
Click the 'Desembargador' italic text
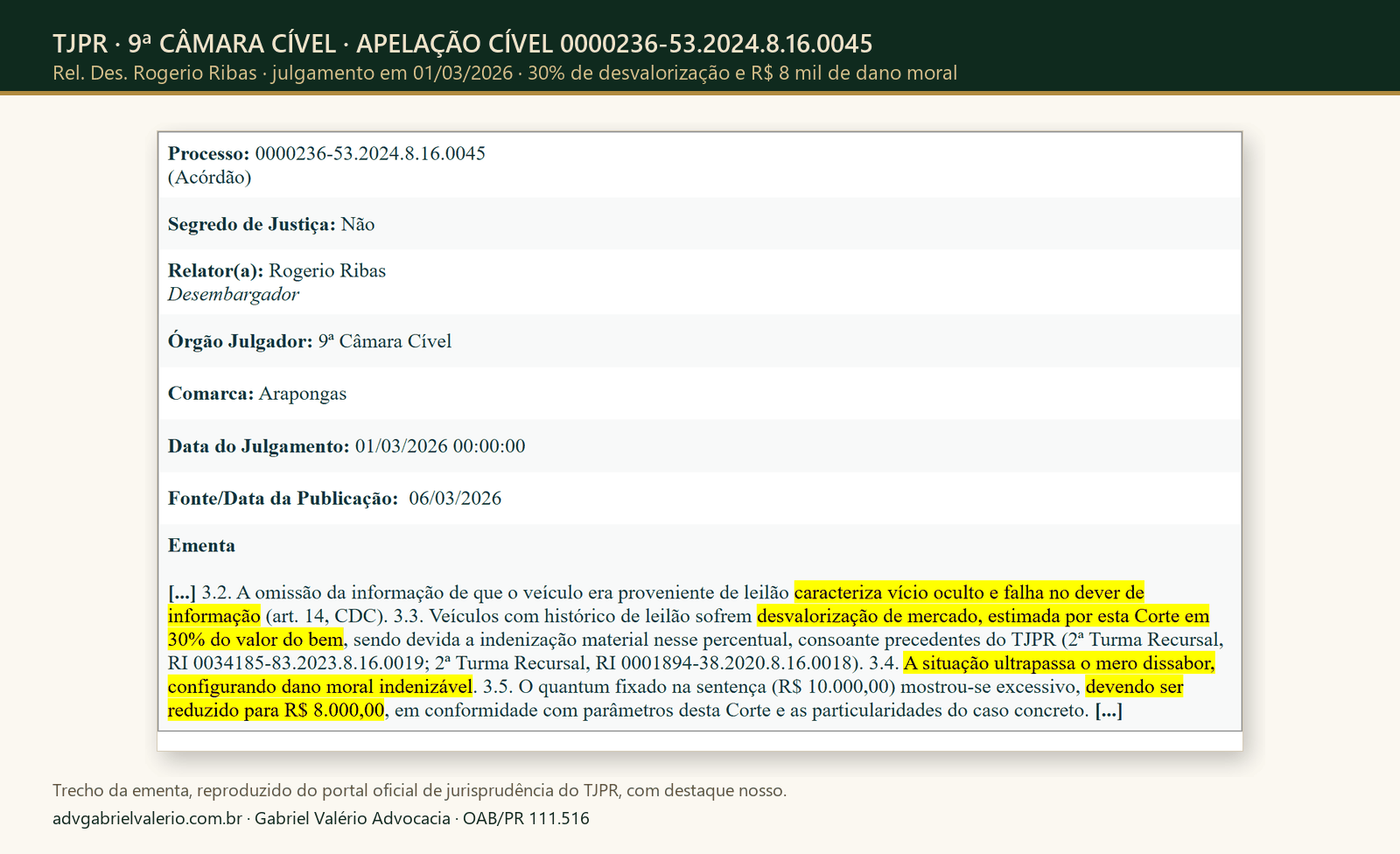234,294
